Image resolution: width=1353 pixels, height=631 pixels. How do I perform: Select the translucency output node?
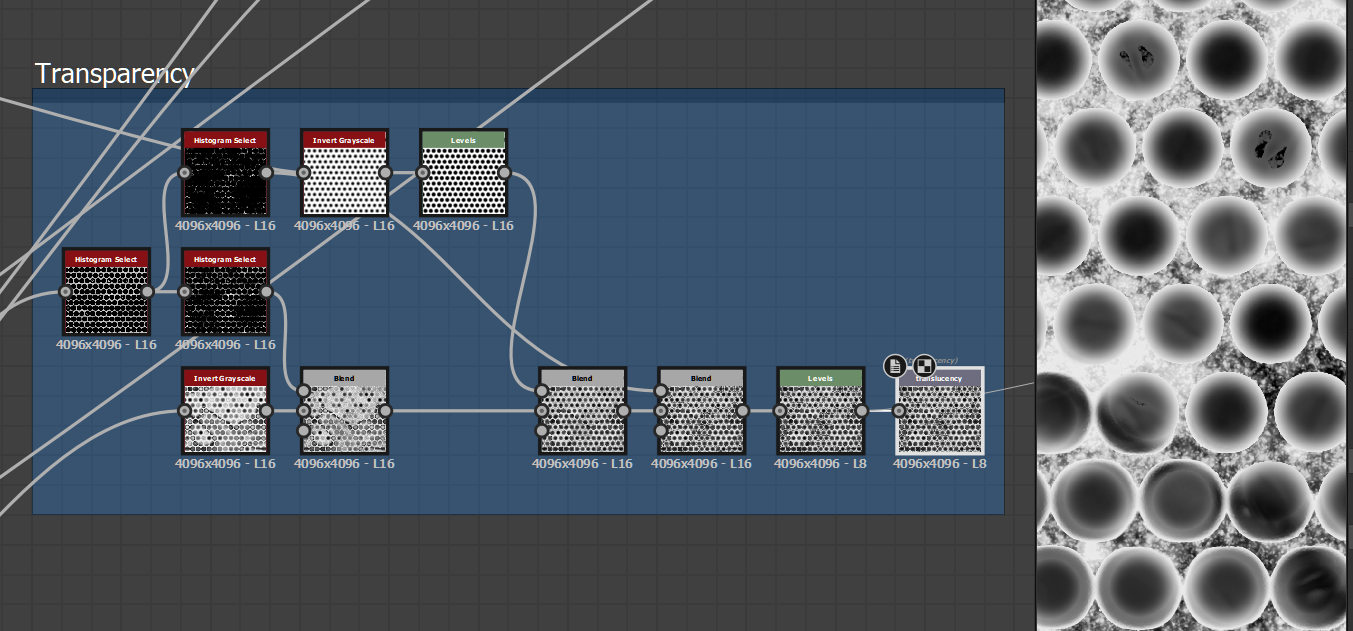click(940, 411)
